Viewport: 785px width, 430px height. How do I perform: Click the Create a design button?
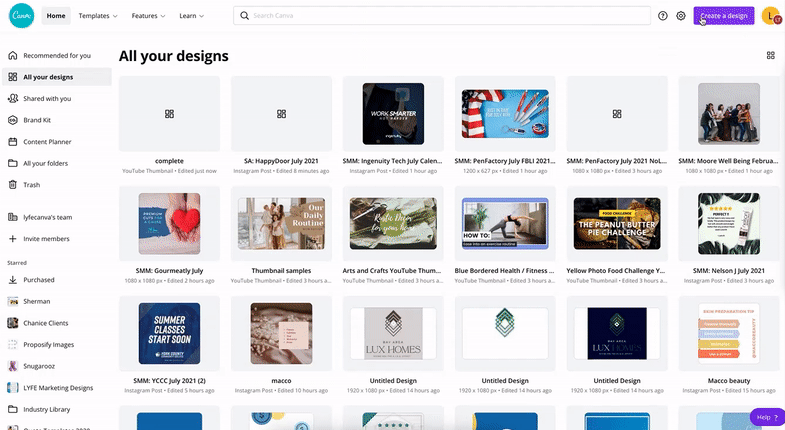click(723, 16)
